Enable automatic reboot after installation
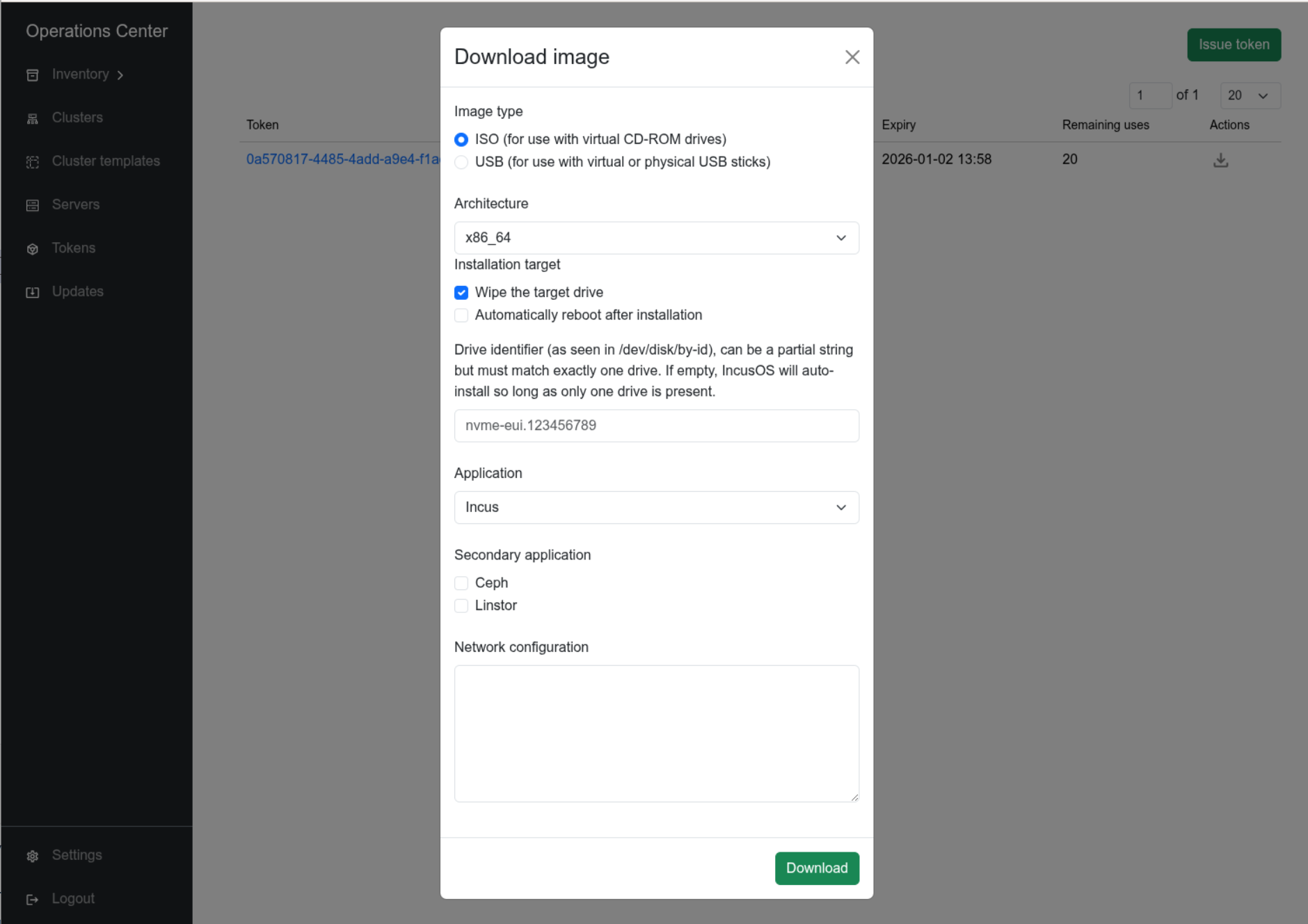 tap(461, 315)
